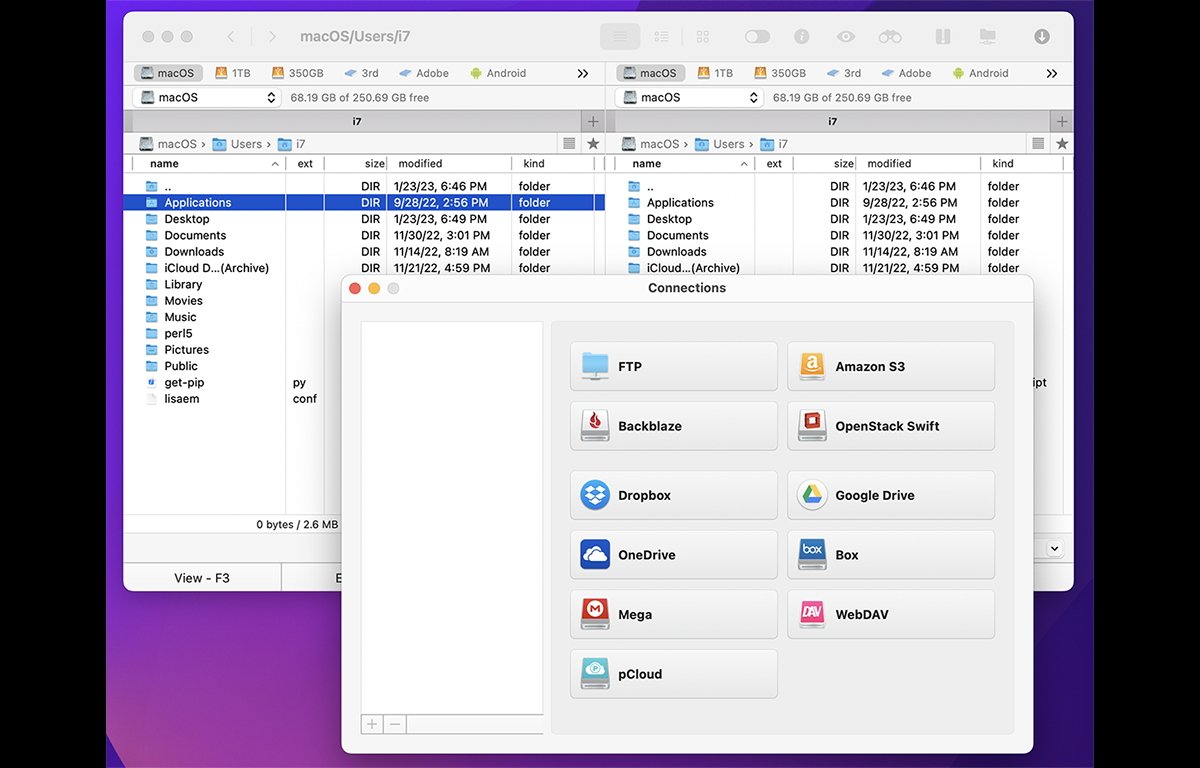Close the Connections dialog
The width and height of the screenshot is (1200, 768).
[x=354, y=288]
